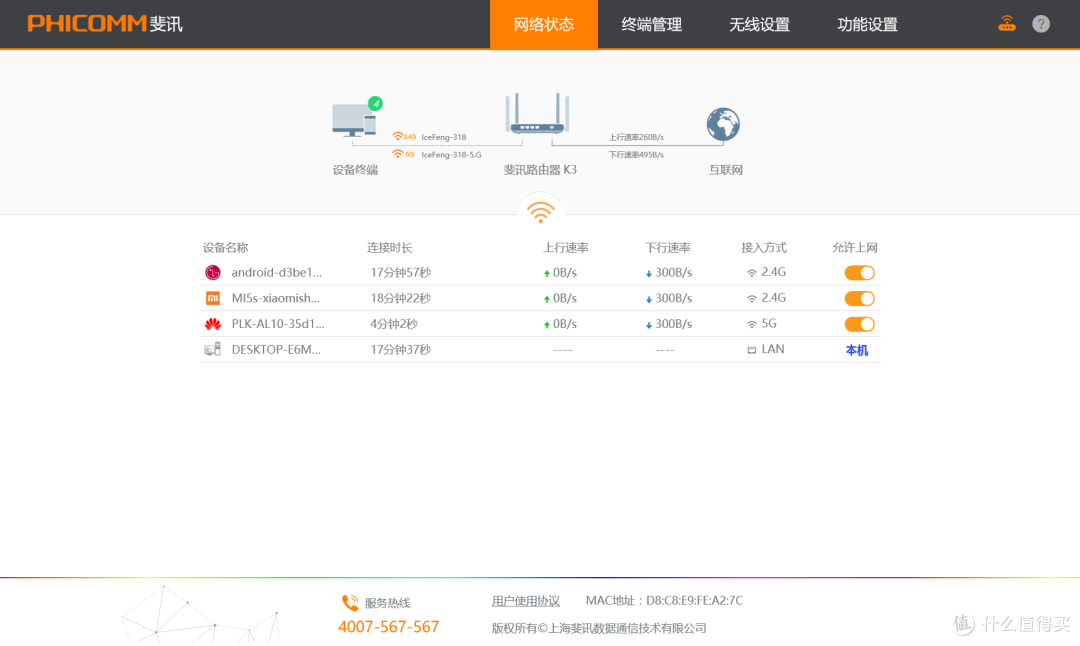The width and height of the screenshot is (1080, 646).
Task: Expand the WiFi fan icon below the topology
Action: pos(540,210)
